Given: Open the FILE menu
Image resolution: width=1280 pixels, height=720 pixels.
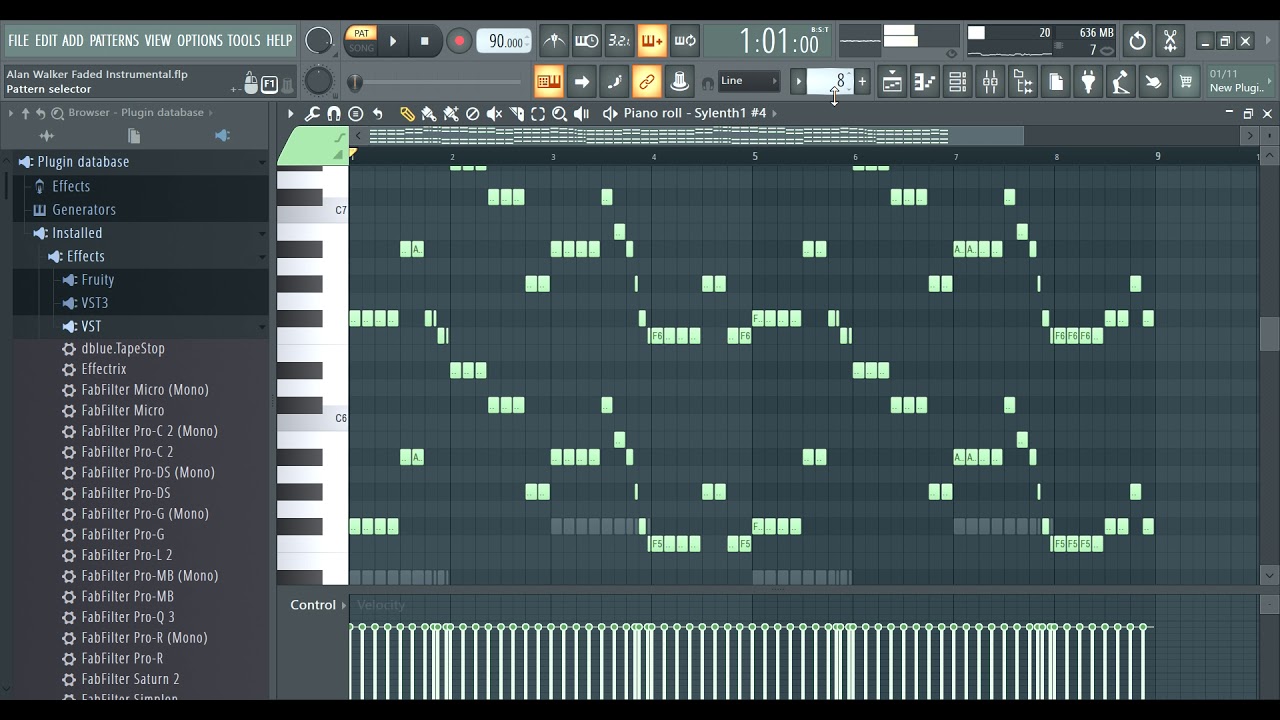Looking at the screenshot, I should 19,41.
